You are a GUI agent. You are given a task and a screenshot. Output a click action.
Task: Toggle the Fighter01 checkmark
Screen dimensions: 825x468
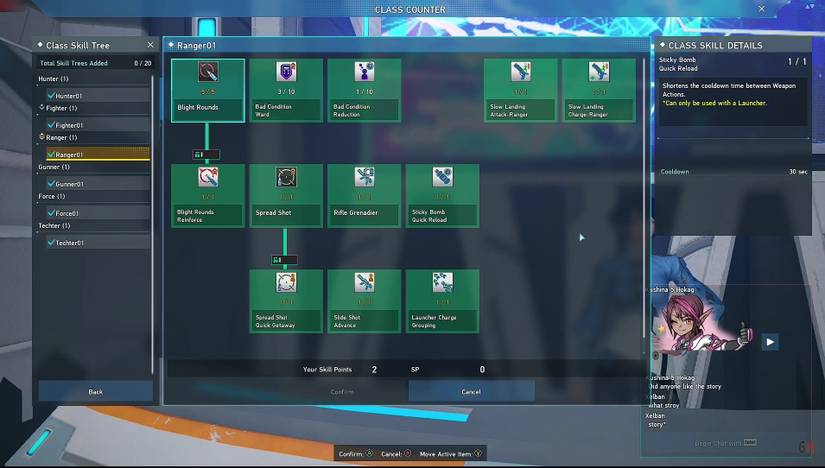51,125
